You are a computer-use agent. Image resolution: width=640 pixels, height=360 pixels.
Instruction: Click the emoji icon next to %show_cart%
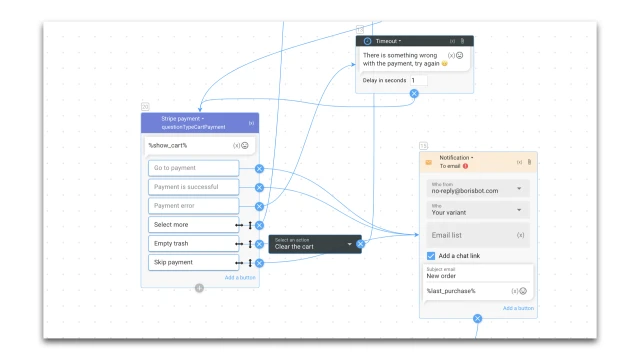(x=245, y=145)
